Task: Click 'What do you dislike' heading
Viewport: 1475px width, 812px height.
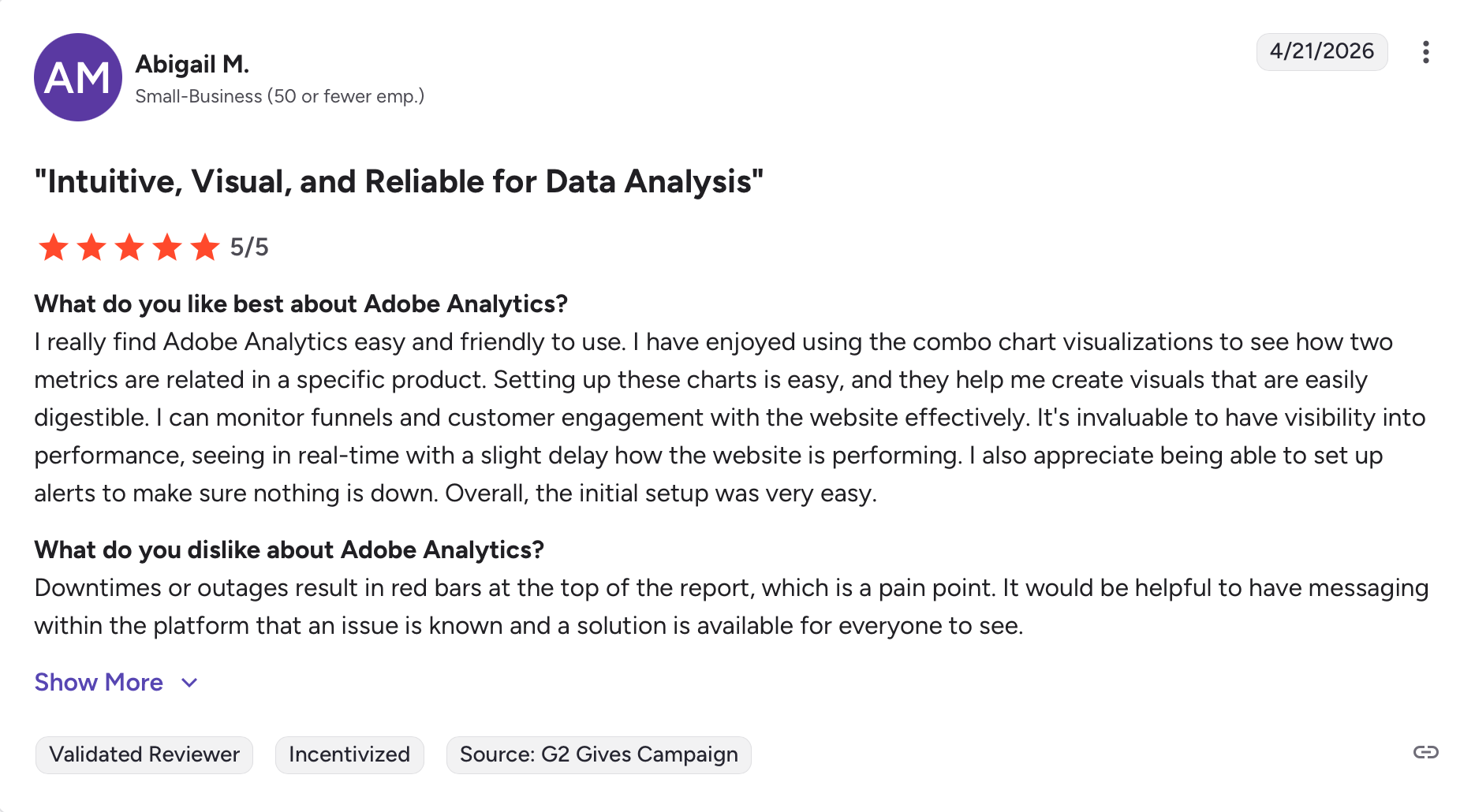Action: (x=289, y=549)
